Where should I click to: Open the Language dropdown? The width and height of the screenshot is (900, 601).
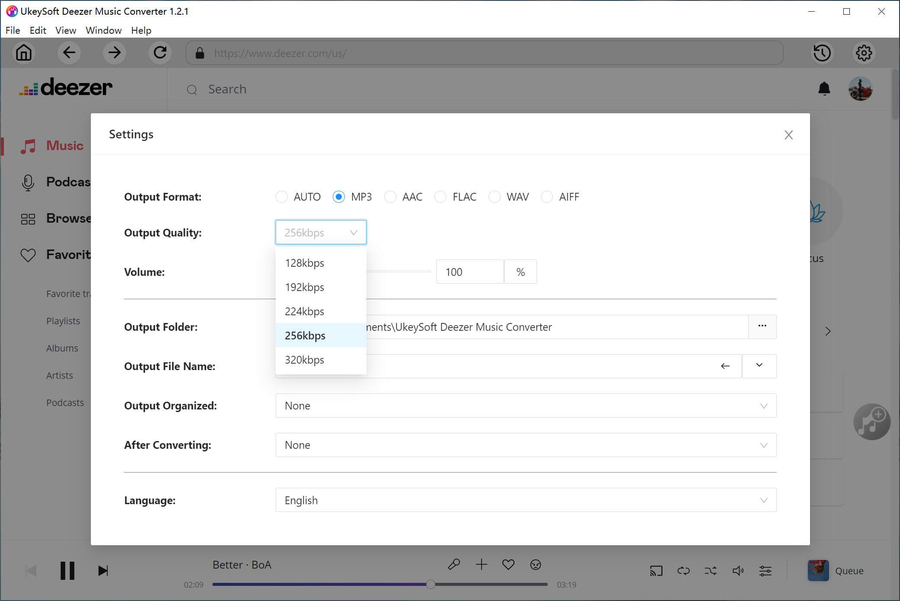click(525, 501)
